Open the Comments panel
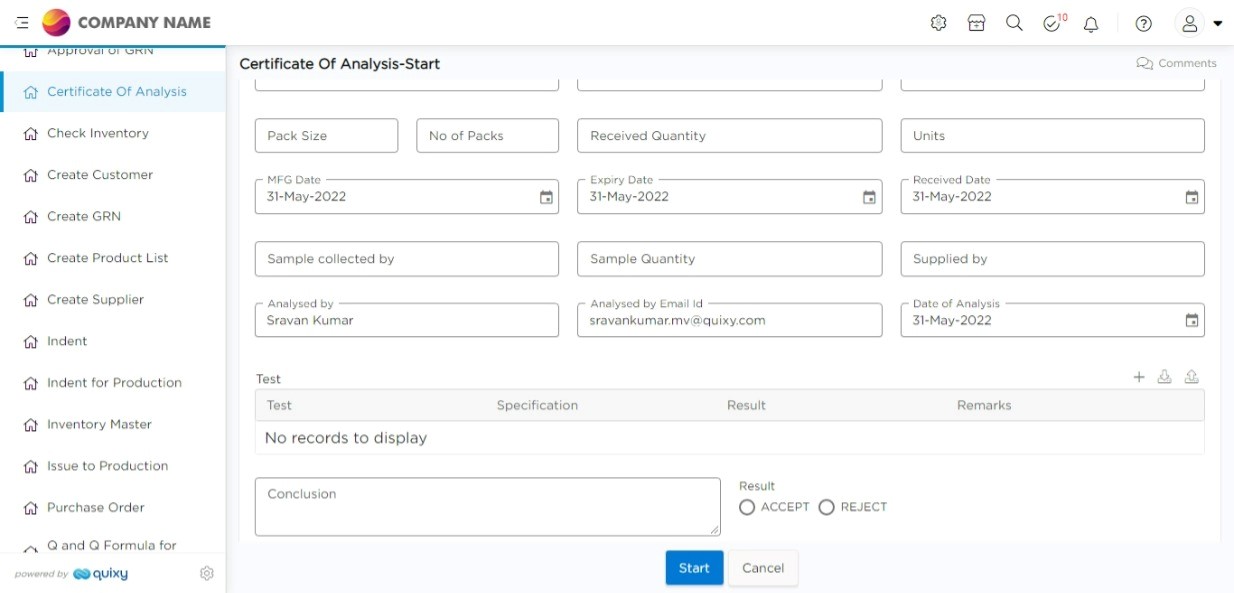Screen dimensions: 1234x593 click(x=1177, y=63)
